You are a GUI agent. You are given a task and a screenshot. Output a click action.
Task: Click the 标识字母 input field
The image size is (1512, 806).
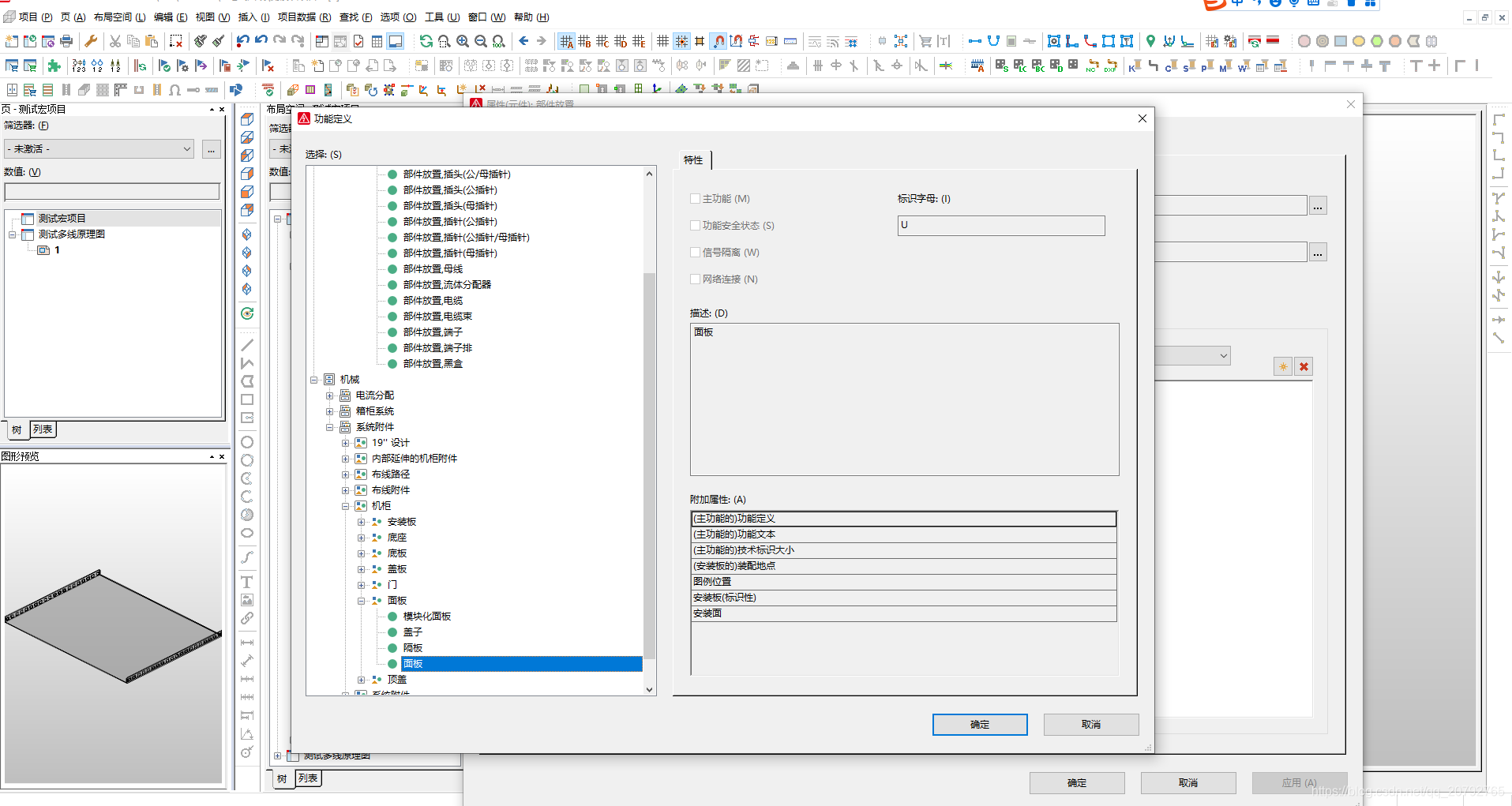point(1000,226)
